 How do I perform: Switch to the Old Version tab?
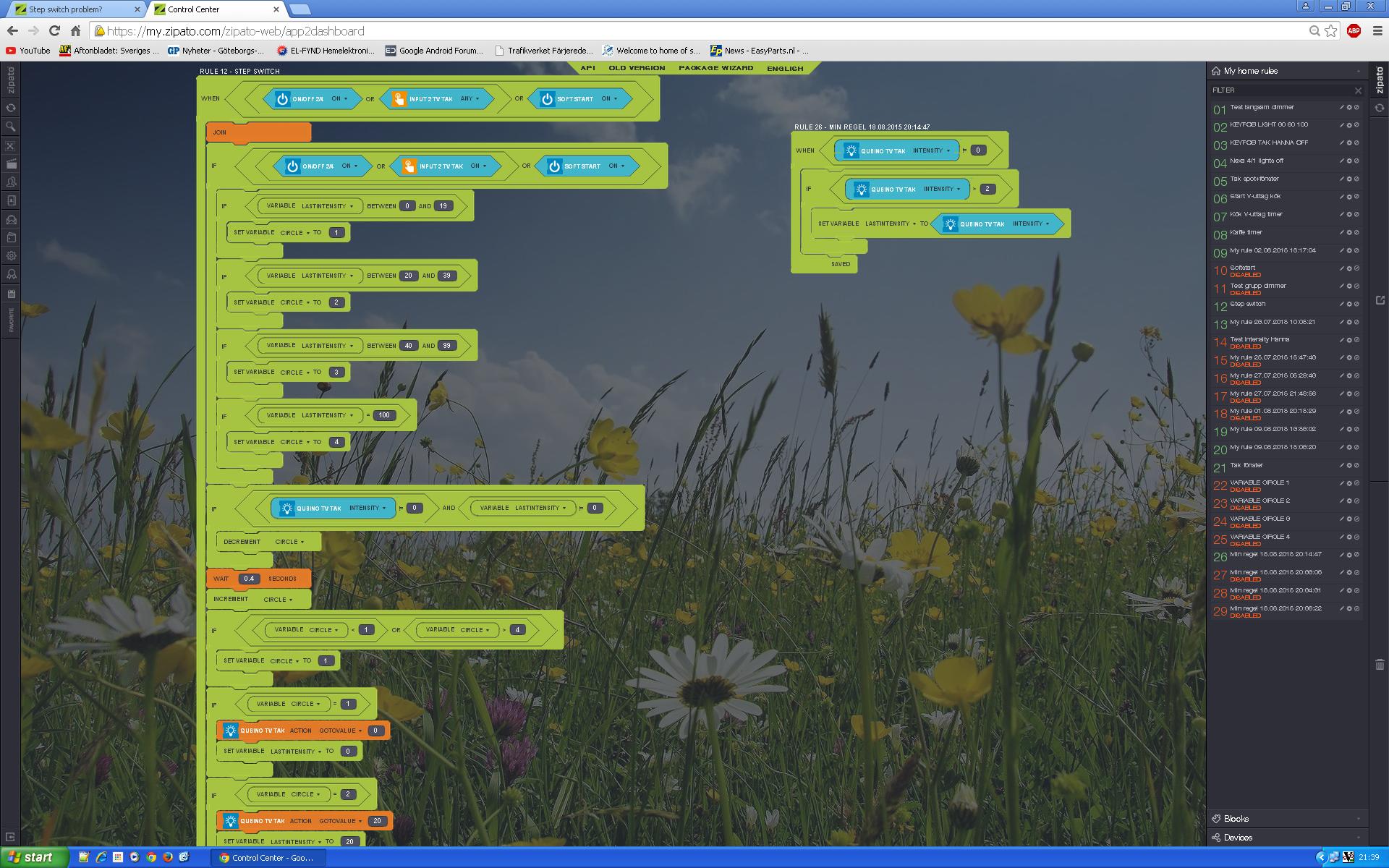pyautogui.click(x=637, y=68)
